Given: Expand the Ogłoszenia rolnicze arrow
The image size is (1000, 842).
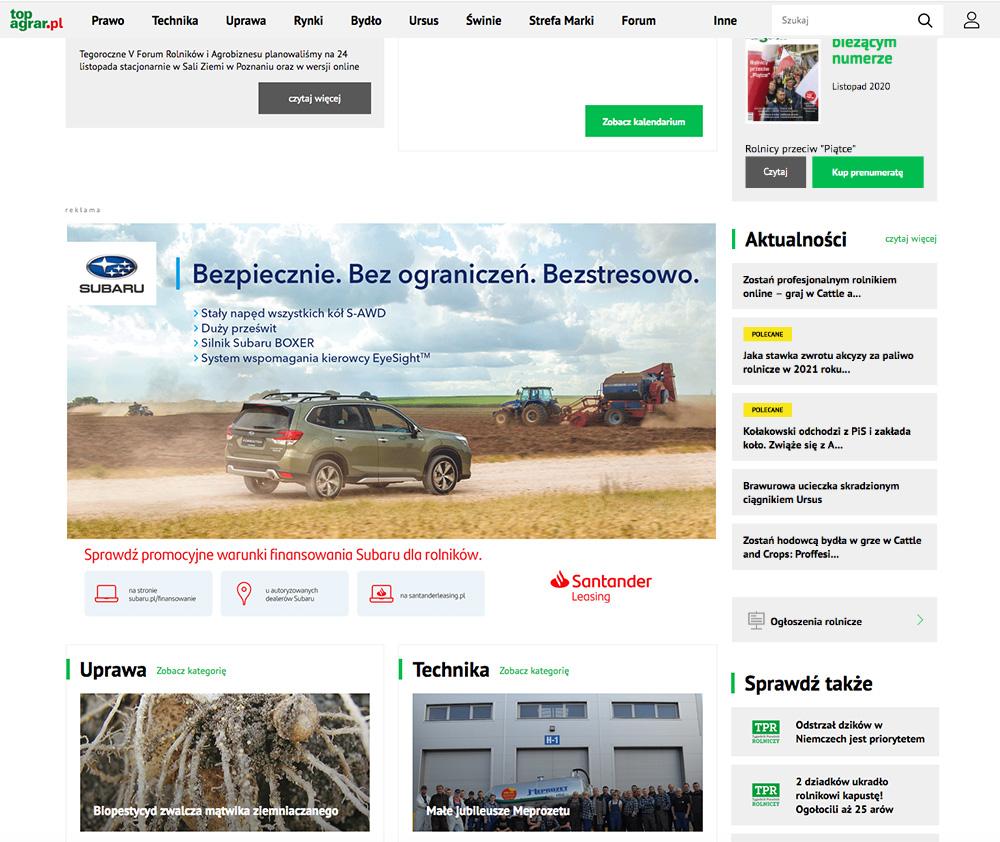Looking at the screenshot, I should click(x=920, y=621).
